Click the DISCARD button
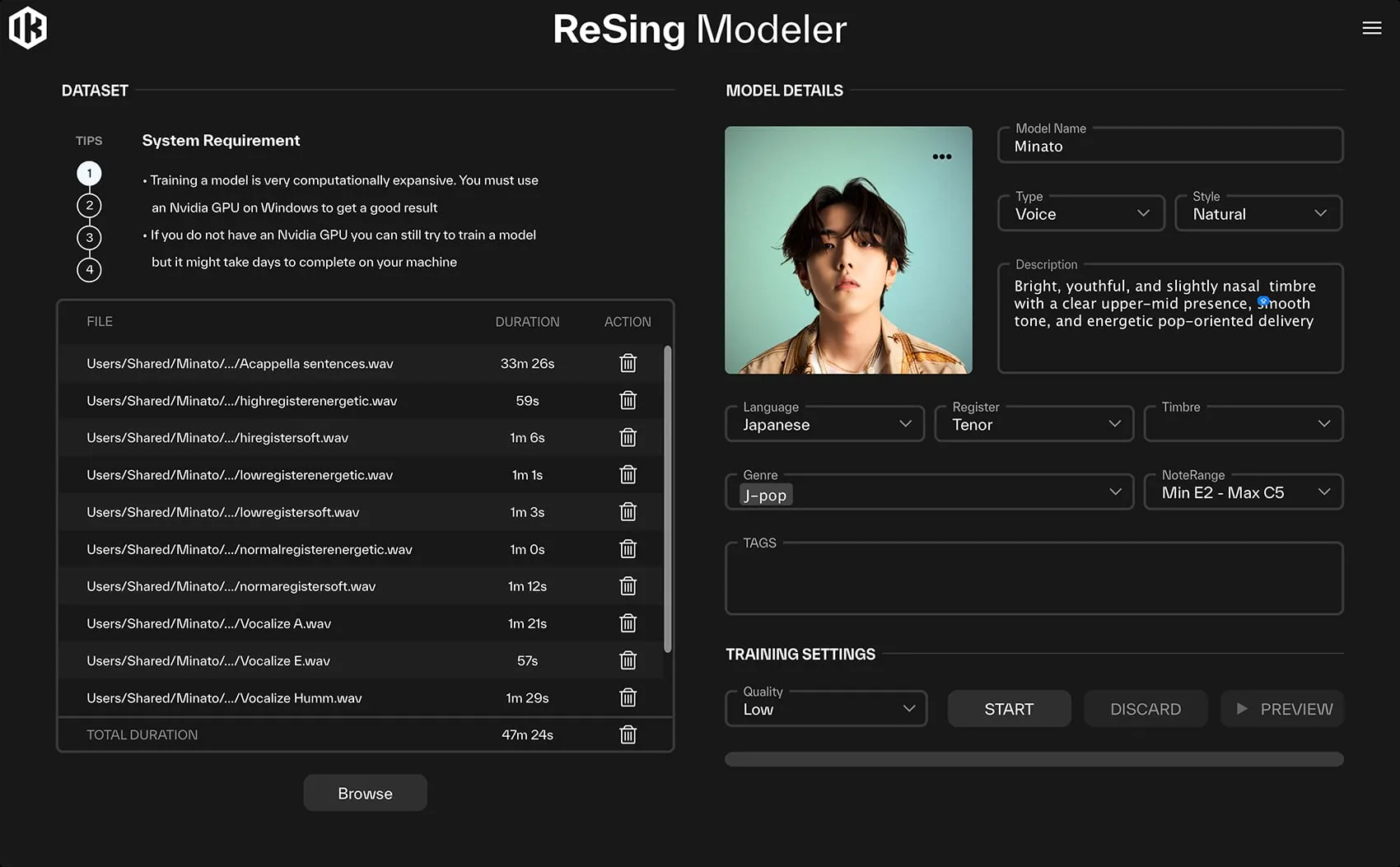 pos(1146,709)
